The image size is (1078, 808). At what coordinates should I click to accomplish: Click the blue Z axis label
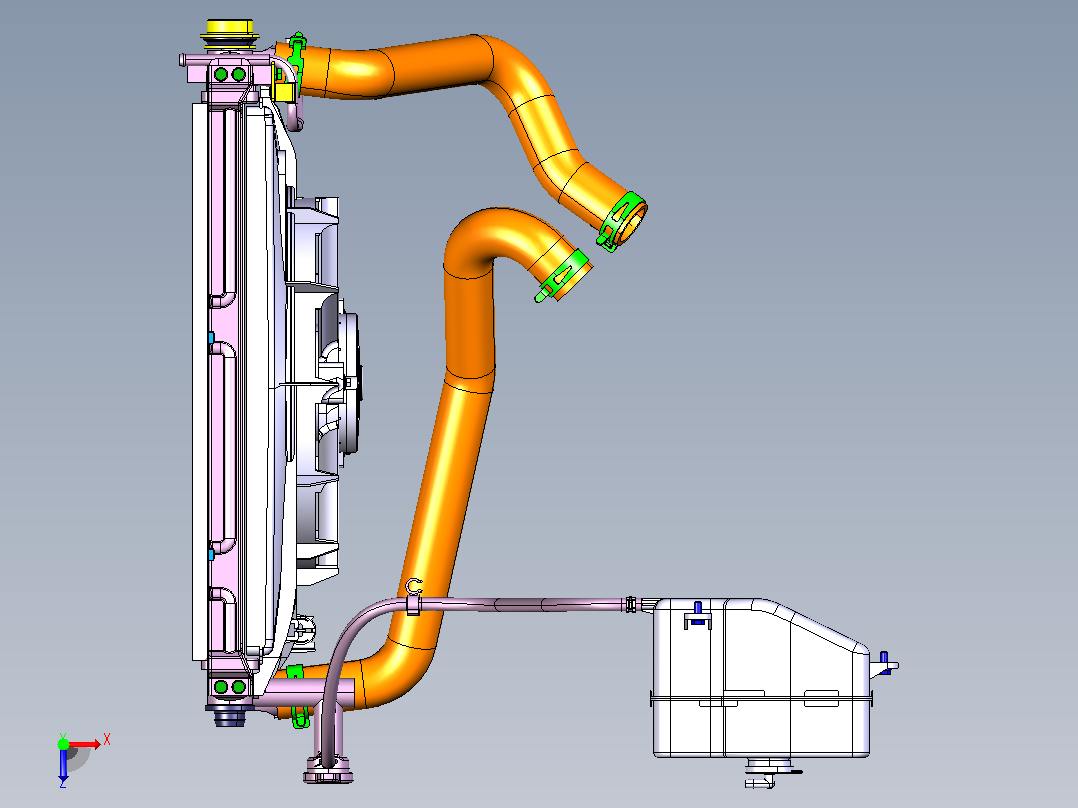pyautogui.click(x=63, y=783)
